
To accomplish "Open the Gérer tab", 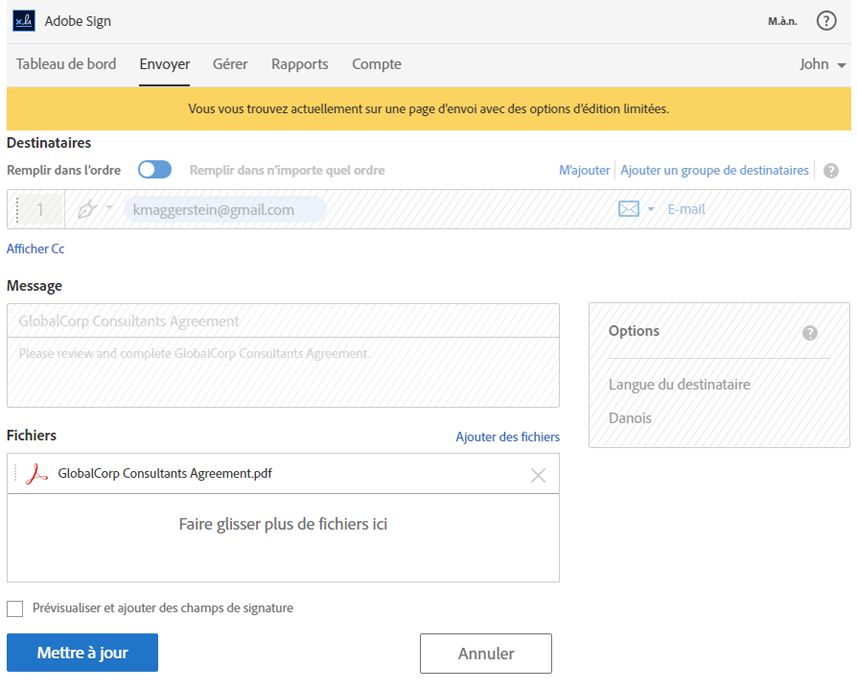I will (x=230, y=64).
